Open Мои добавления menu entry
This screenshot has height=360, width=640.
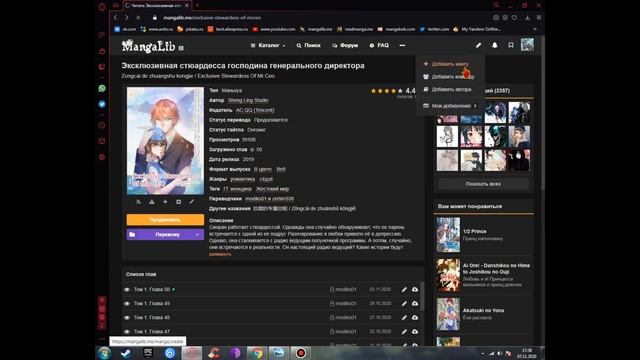pyautogui.click(x=450, y=106)
